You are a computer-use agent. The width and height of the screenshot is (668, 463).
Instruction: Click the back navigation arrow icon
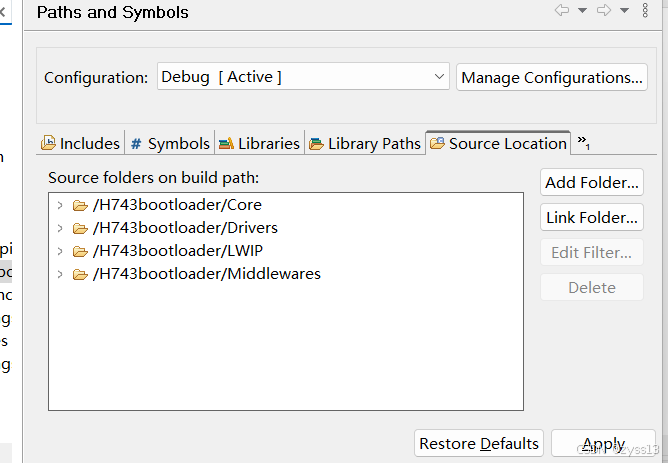(x=561, y=10)
